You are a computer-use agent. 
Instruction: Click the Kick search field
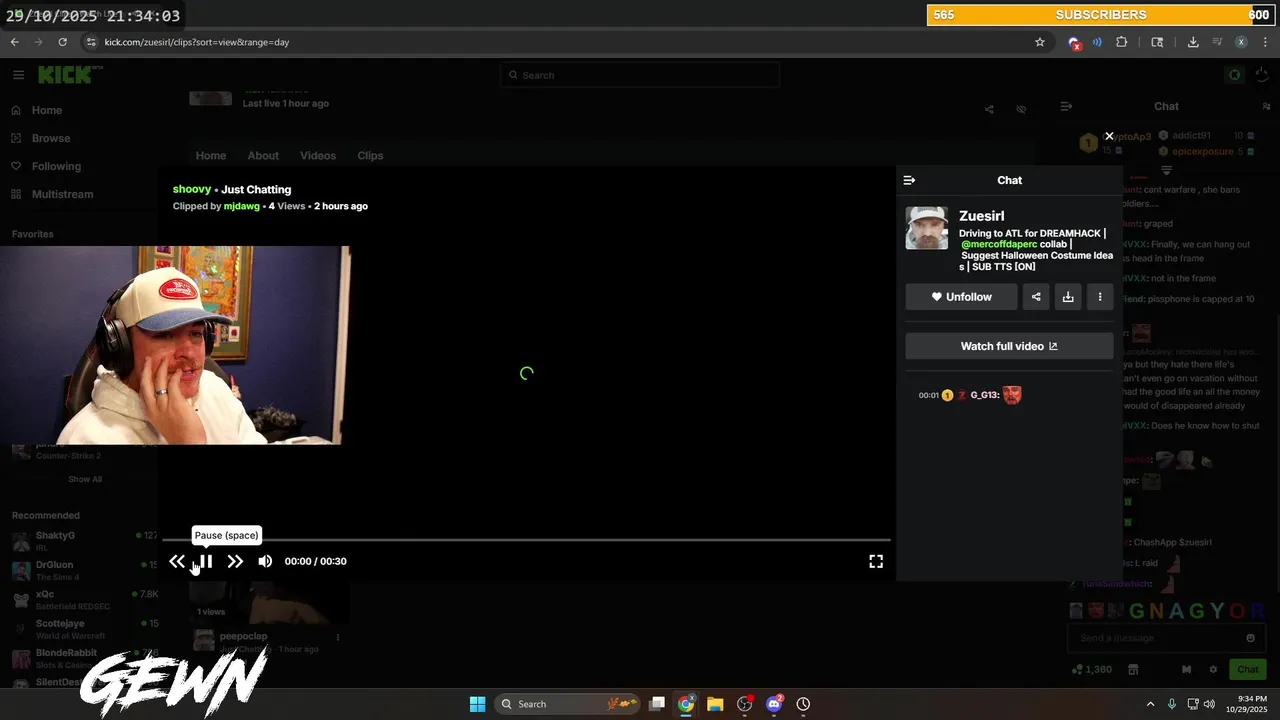[640, 75]
